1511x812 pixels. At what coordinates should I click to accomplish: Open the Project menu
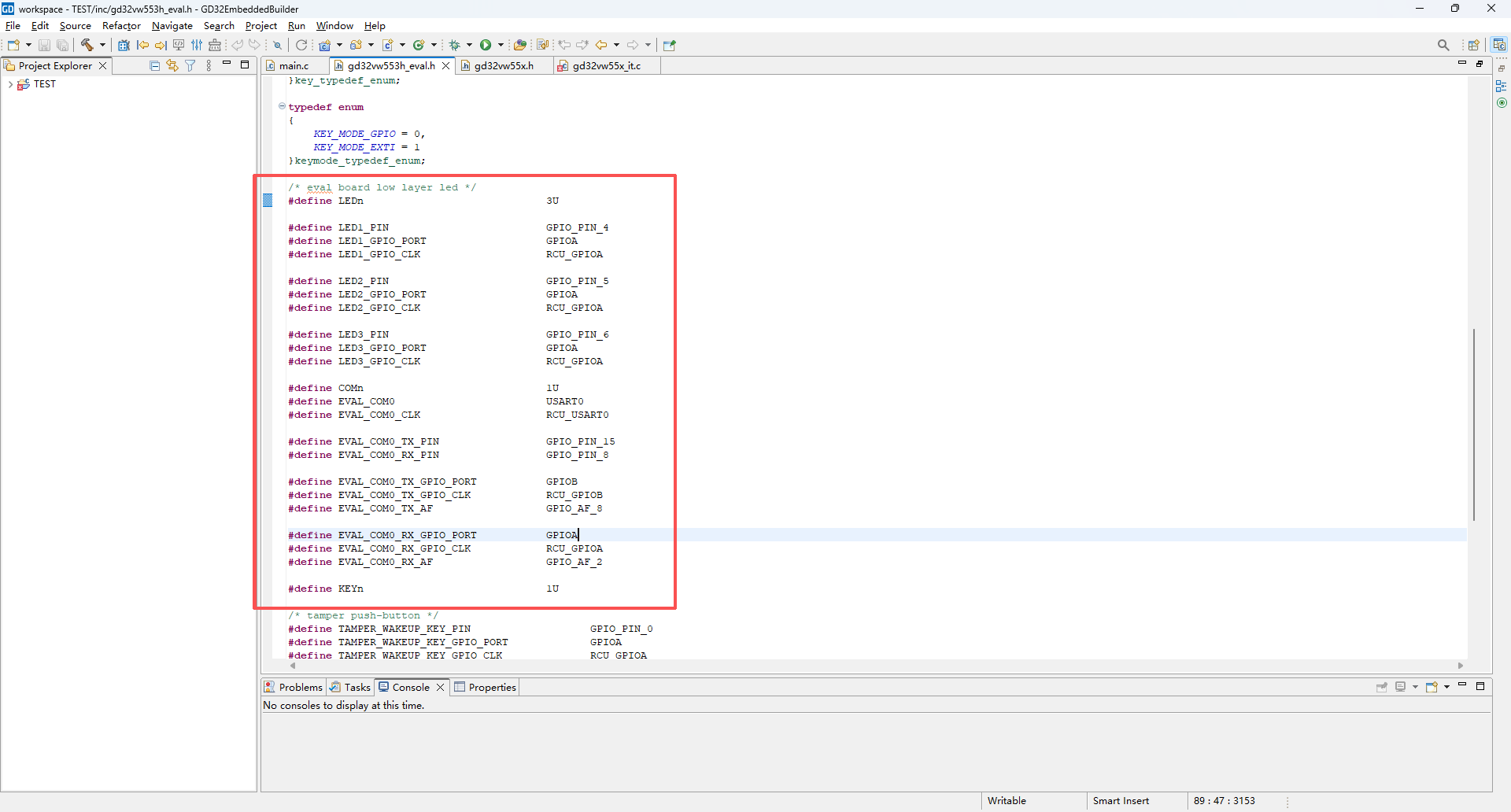[260, 26]
